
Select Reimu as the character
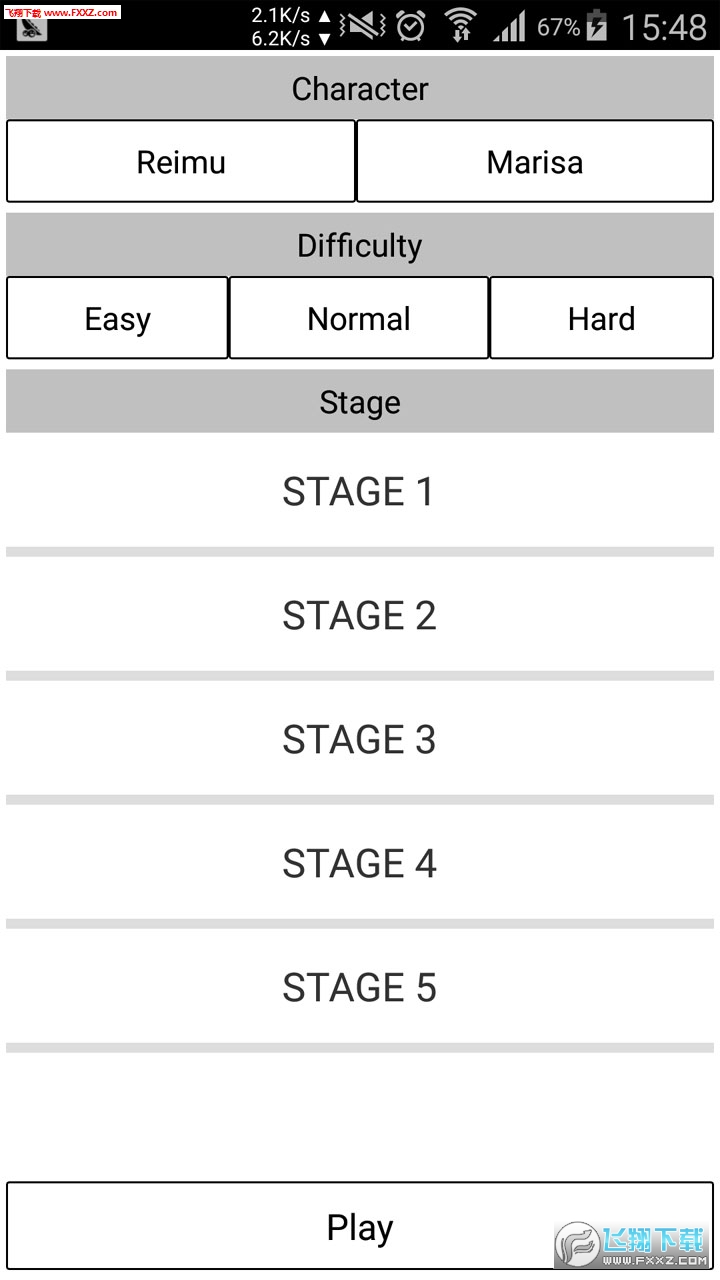tap(181, 162)
